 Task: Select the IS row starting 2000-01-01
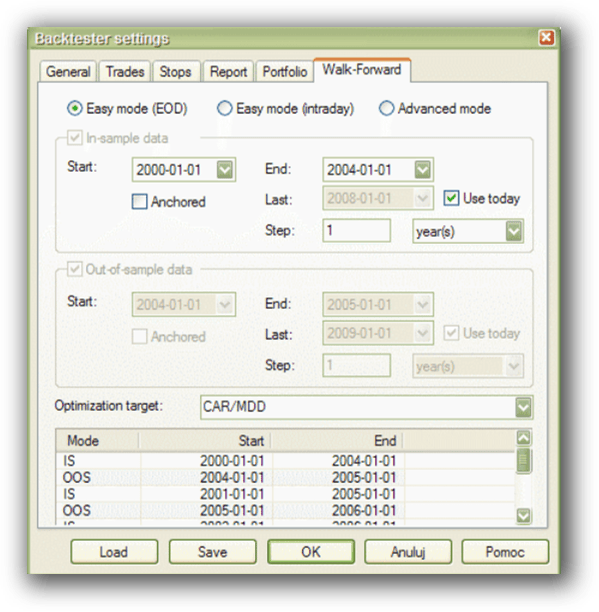286,461
